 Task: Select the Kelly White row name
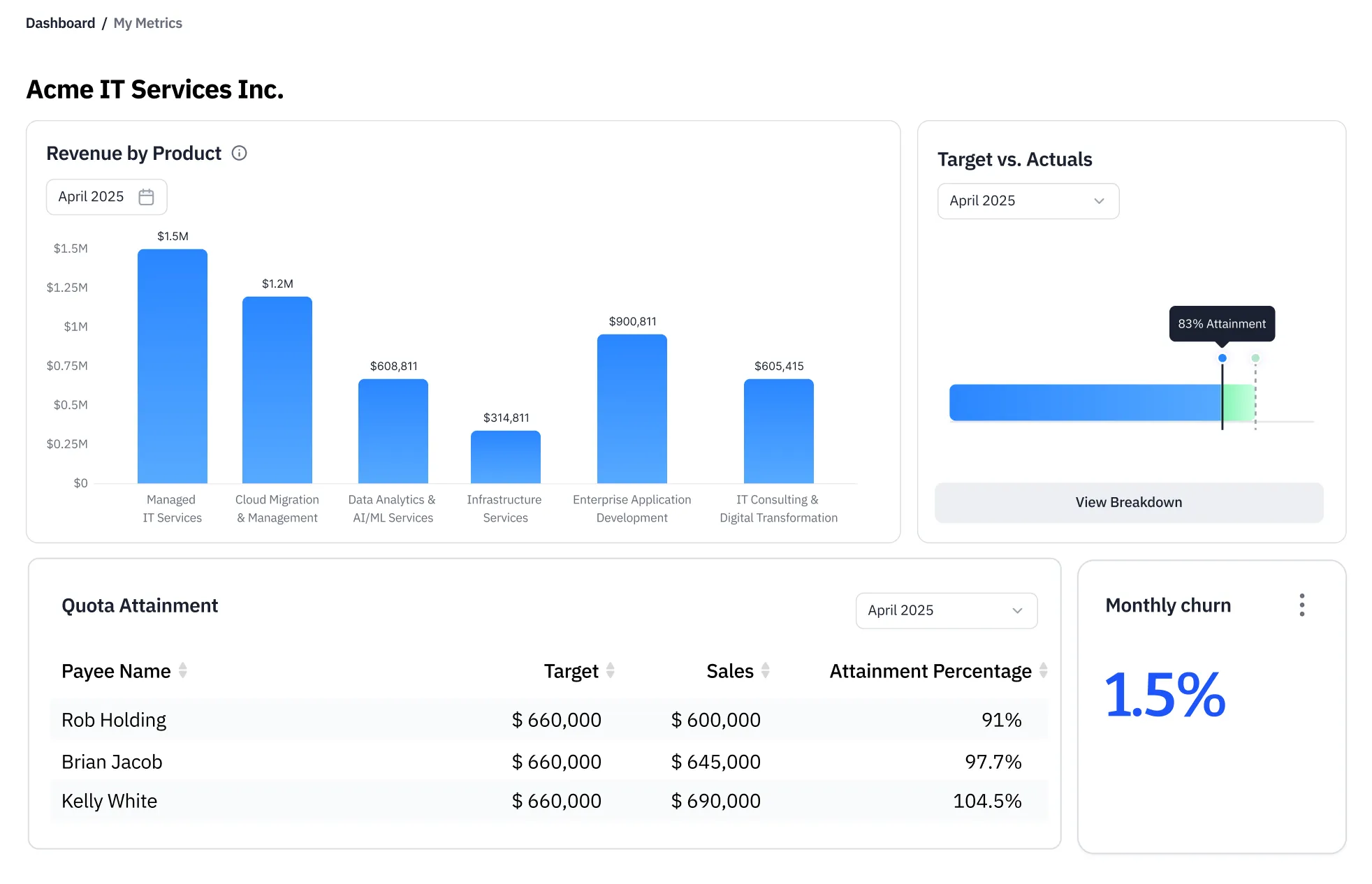(109, 801)
